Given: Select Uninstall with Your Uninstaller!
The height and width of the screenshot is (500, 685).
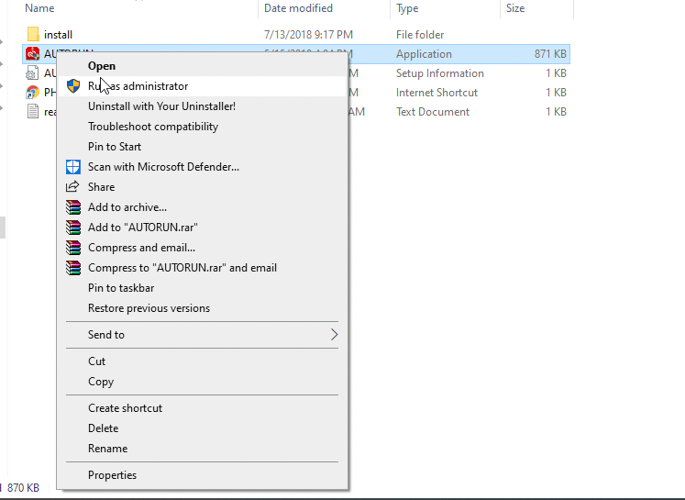Looking at the screenshot, I should click(161, 106).
